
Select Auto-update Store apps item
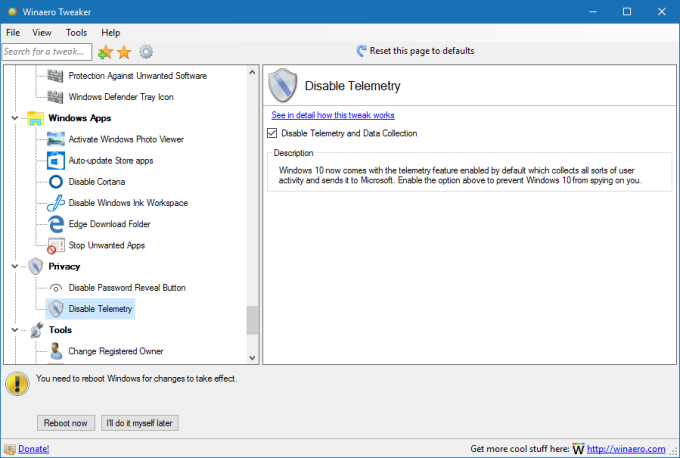111,160
